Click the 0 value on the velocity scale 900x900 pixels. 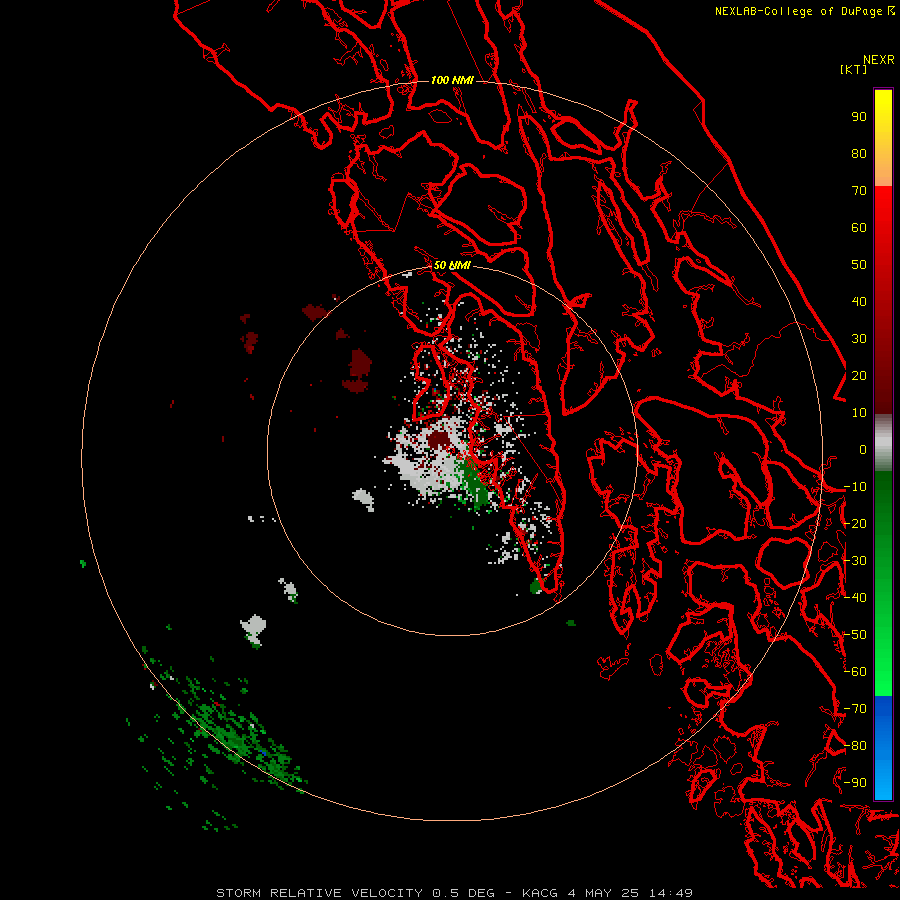pyautogui.click(x=863, y=449)
